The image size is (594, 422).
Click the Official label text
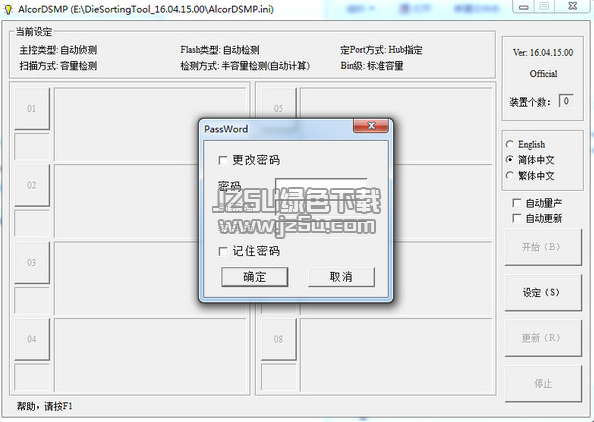pos(543,73)
